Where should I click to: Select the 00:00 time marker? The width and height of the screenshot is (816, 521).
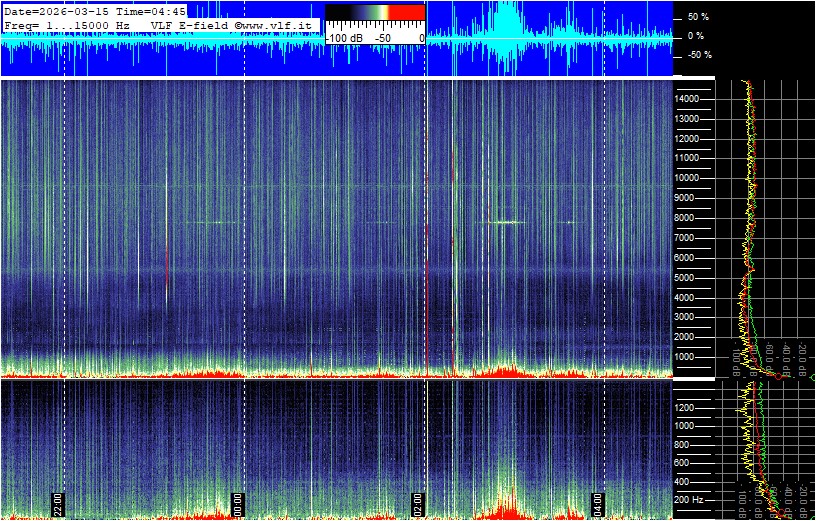coord(237,504)
